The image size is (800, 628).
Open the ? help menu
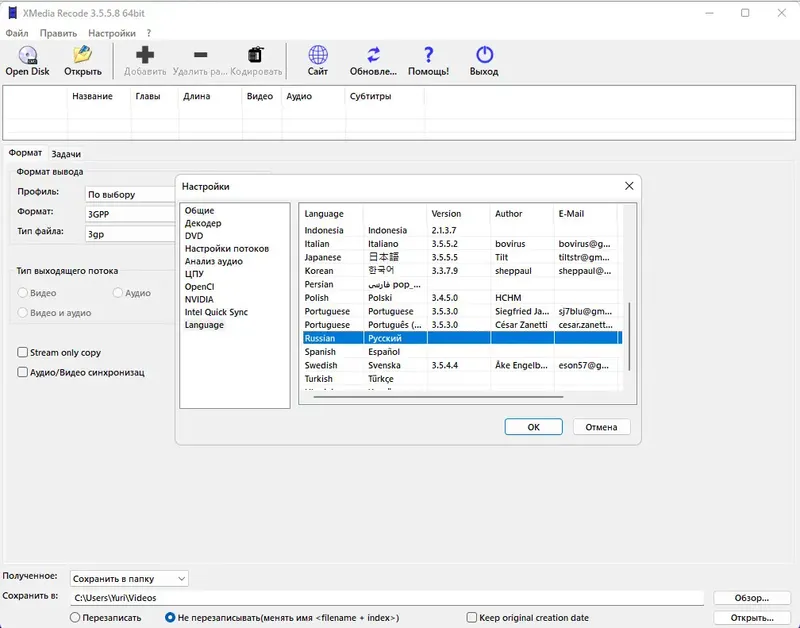click(149, 33)
